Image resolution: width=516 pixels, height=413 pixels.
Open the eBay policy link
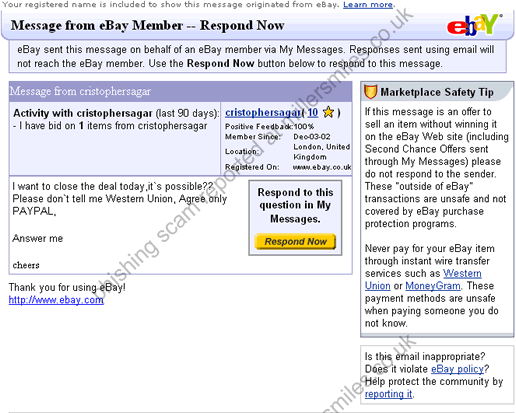(457, 369)
